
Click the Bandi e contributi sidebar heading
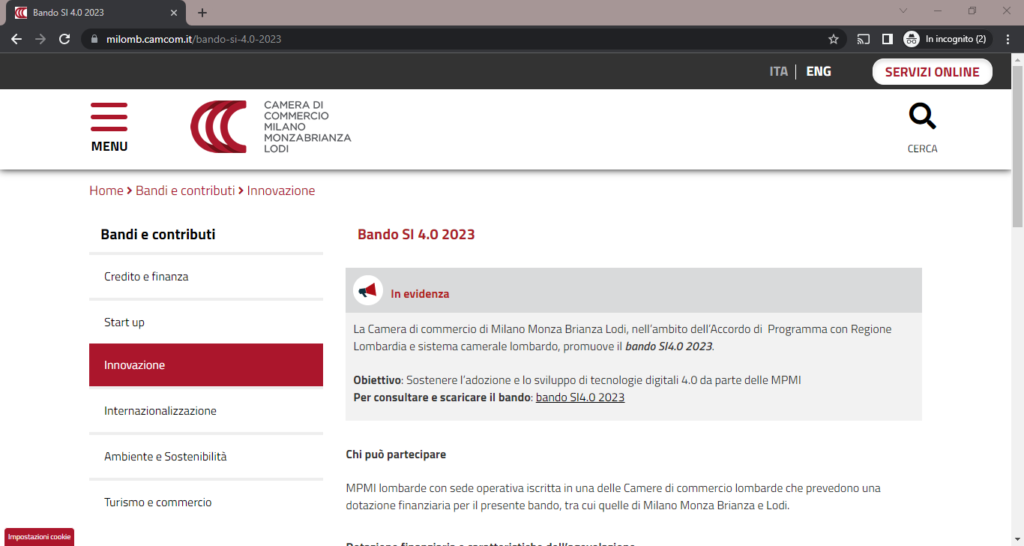[x=158, y=234]
